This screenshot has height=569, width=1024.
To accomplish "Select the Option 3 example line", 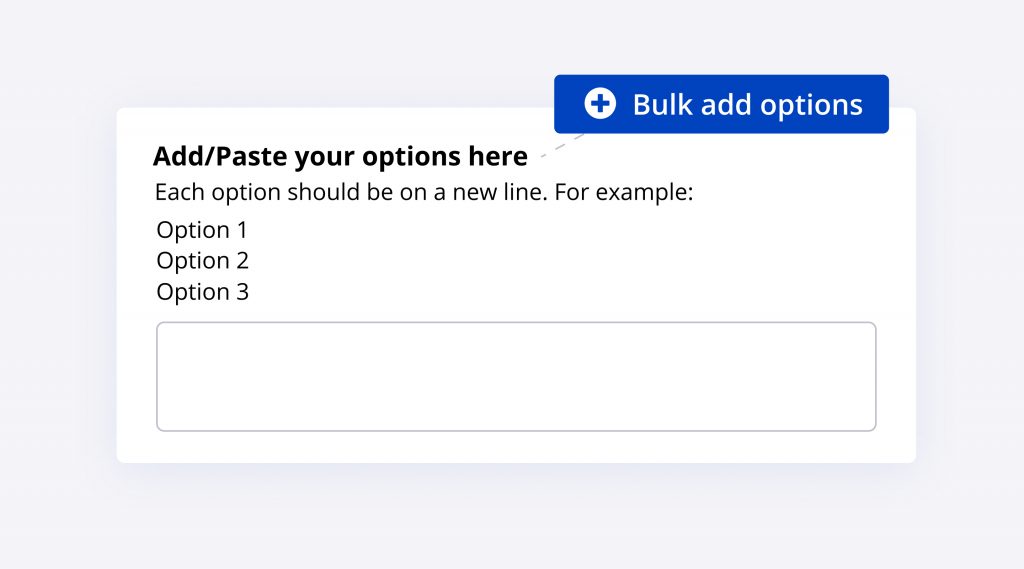I will [203, 292].
